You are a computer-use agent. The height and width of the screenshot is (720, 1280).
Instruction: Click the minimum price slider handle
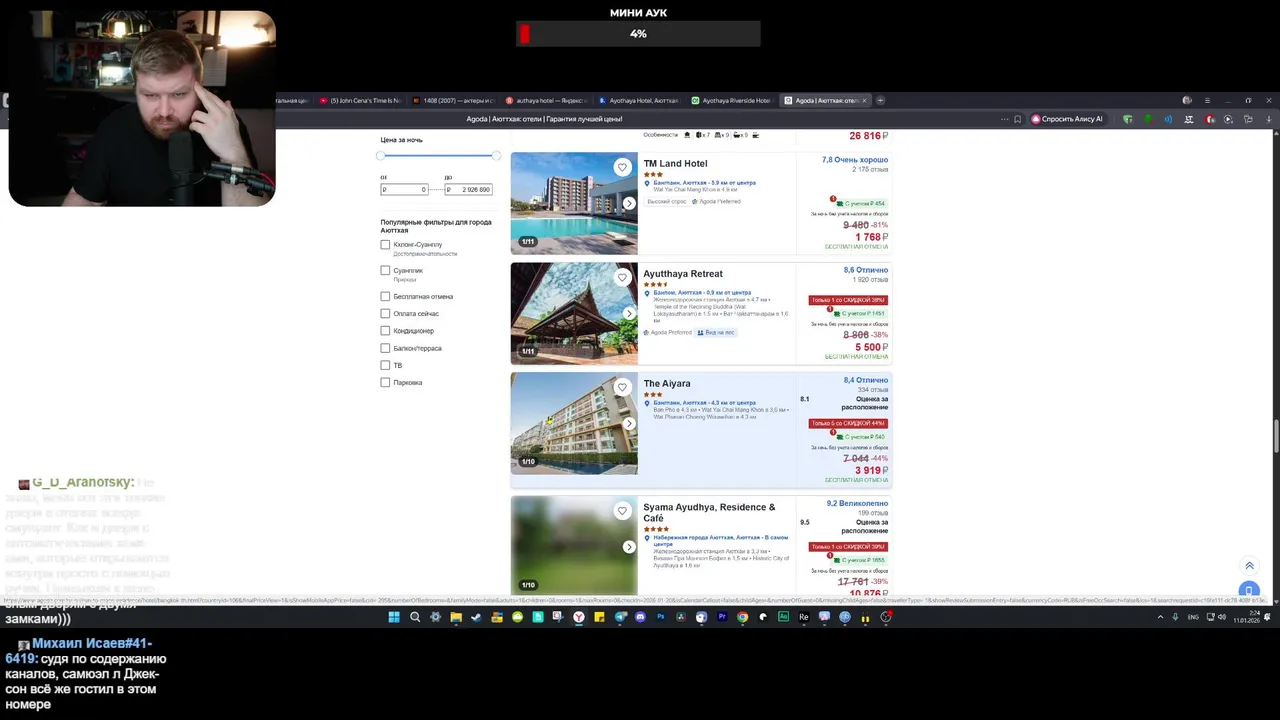point(381,155)
